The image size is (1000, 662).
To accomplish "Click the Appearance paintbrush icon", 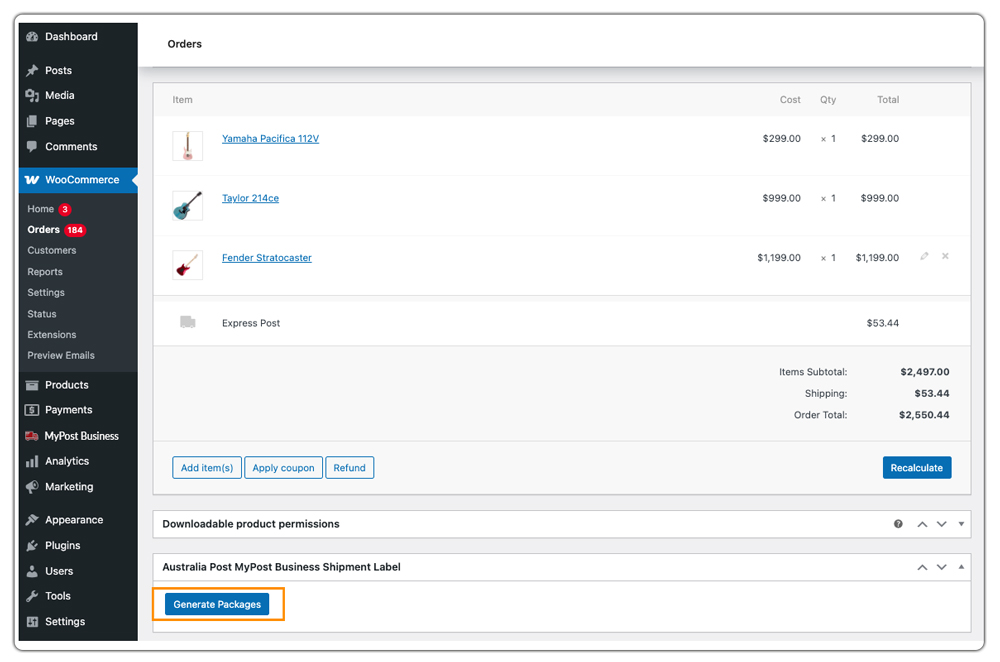I will click(32, 520).
